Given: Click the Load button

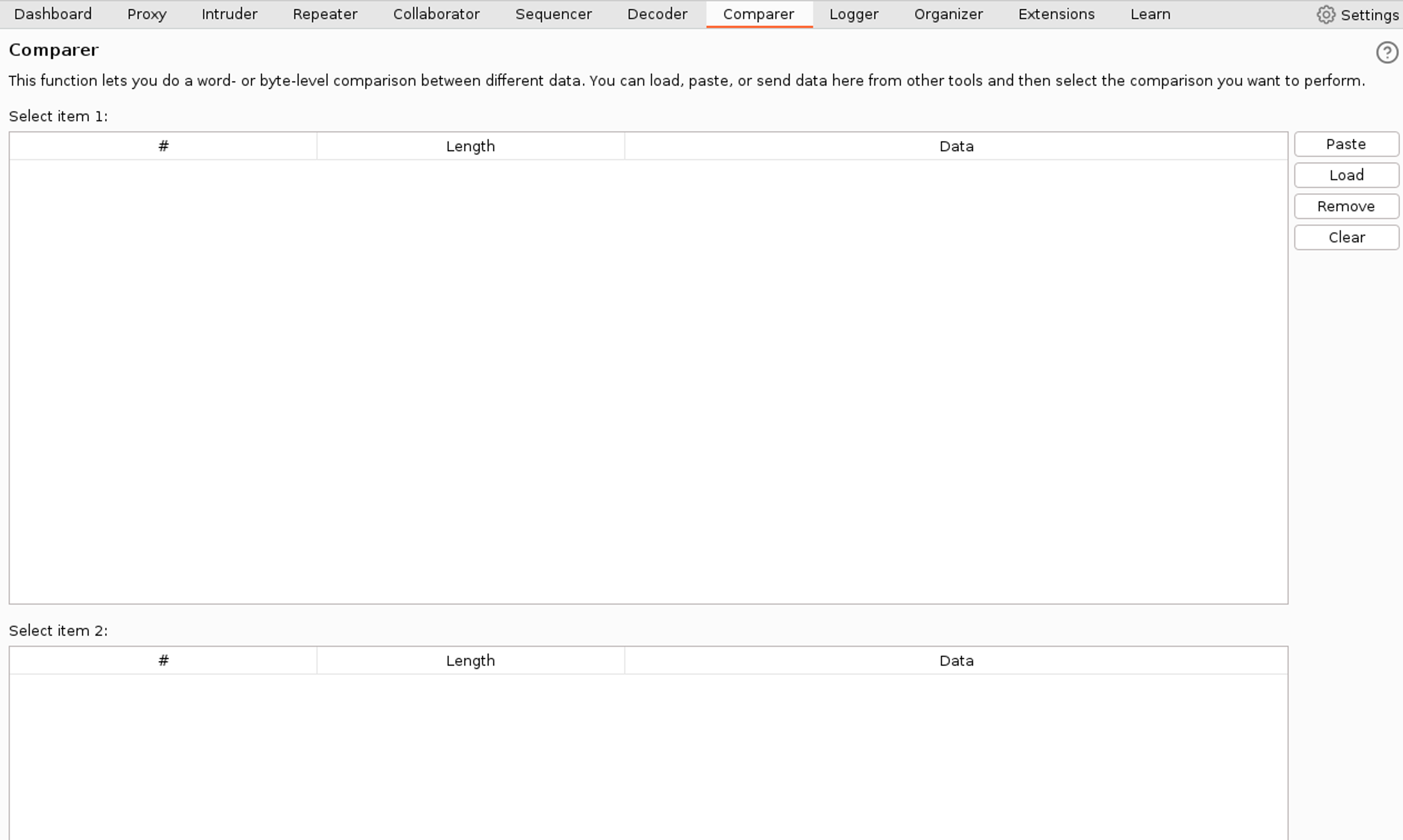Looking at the screenshot, I should (x=1346, y=175).
